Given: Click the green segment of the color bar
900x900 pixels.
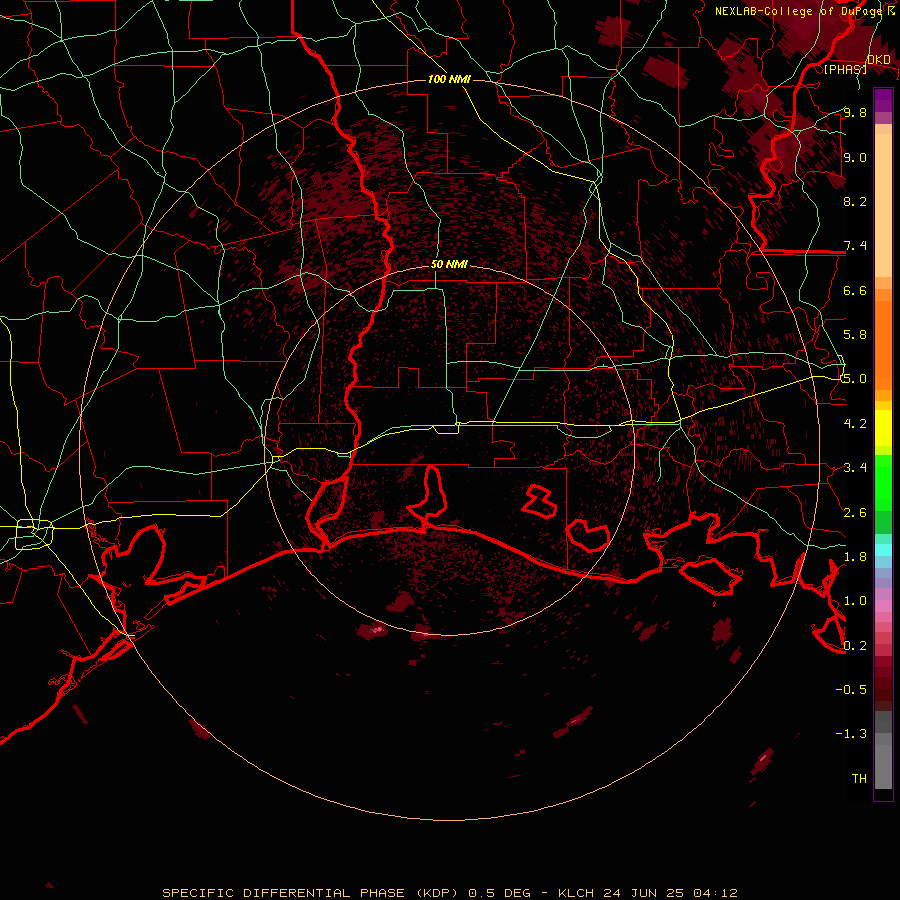Looking at the screenshot, I should (883, 482).
